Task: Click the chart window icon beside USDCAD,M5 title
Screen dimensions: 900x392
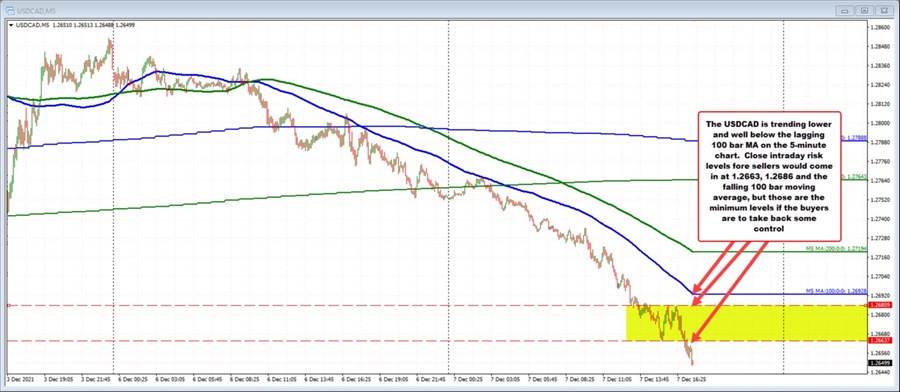Action: coord(10,10)
